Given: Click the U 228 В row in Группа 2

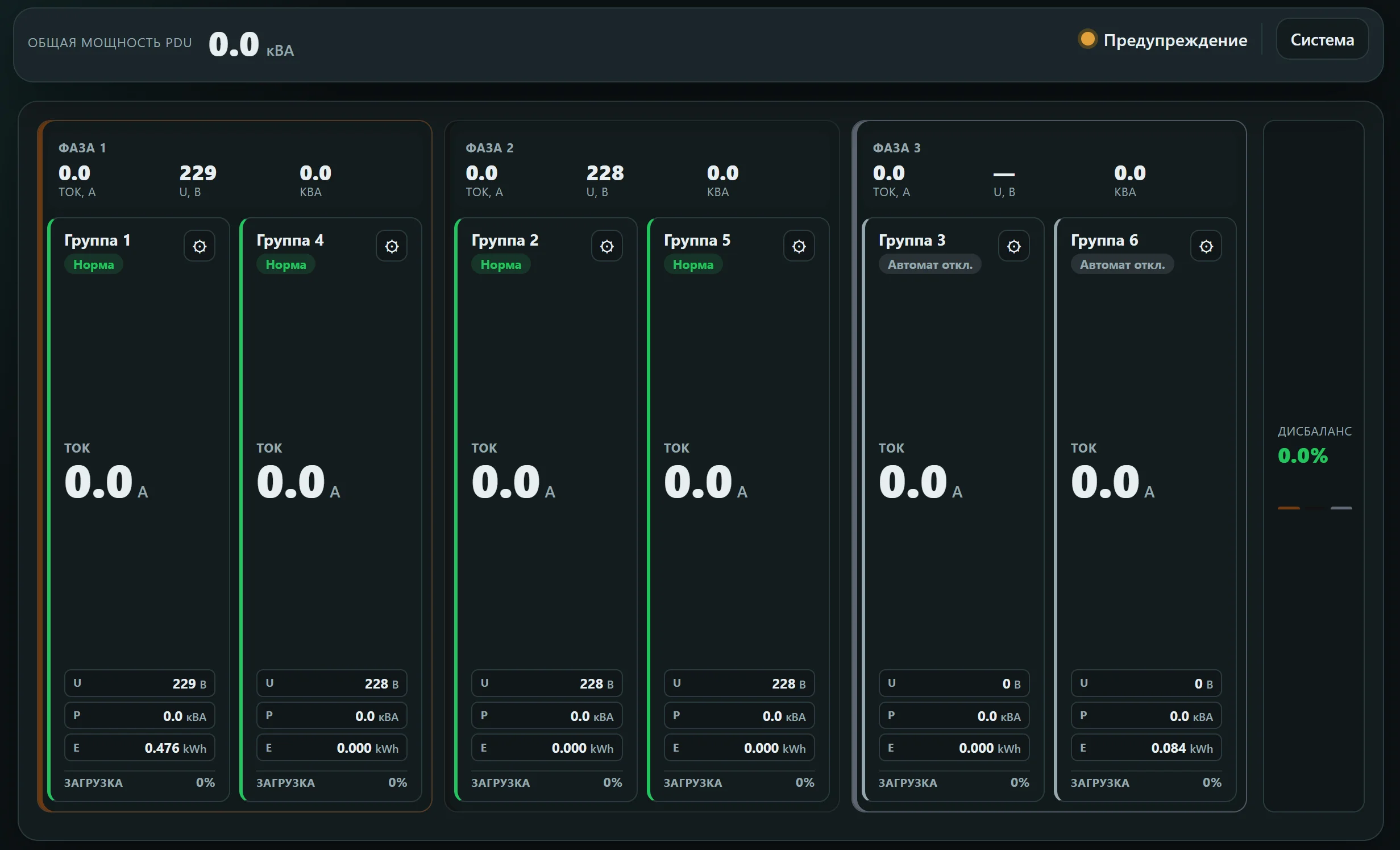Looking at the screenshot, I should pos(547,683).
